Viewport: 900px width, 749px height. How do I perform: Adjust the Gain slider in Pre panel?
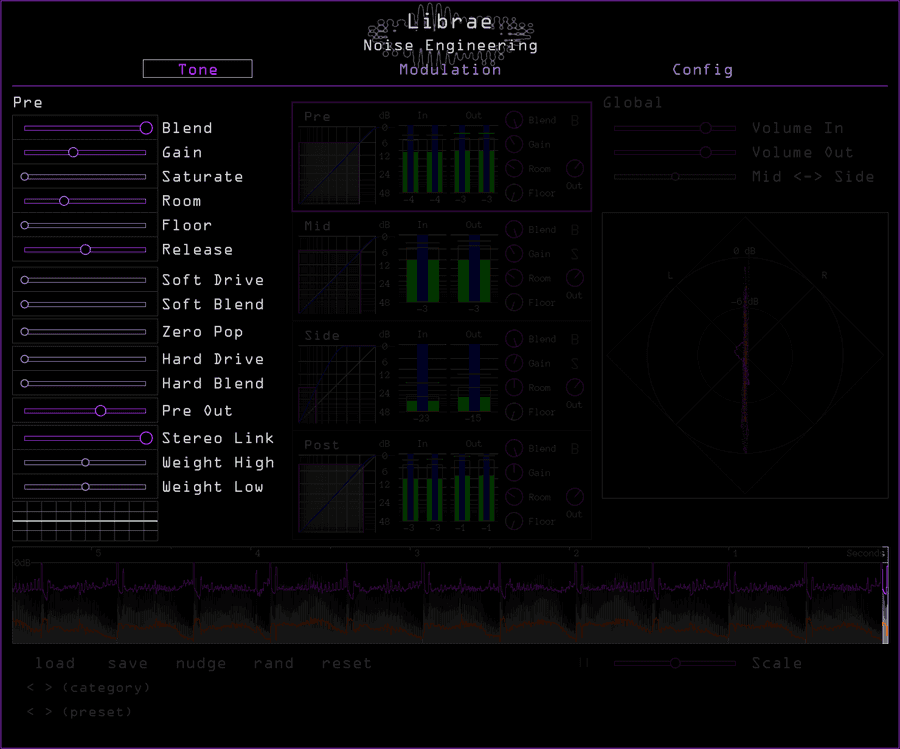point(85,152)
